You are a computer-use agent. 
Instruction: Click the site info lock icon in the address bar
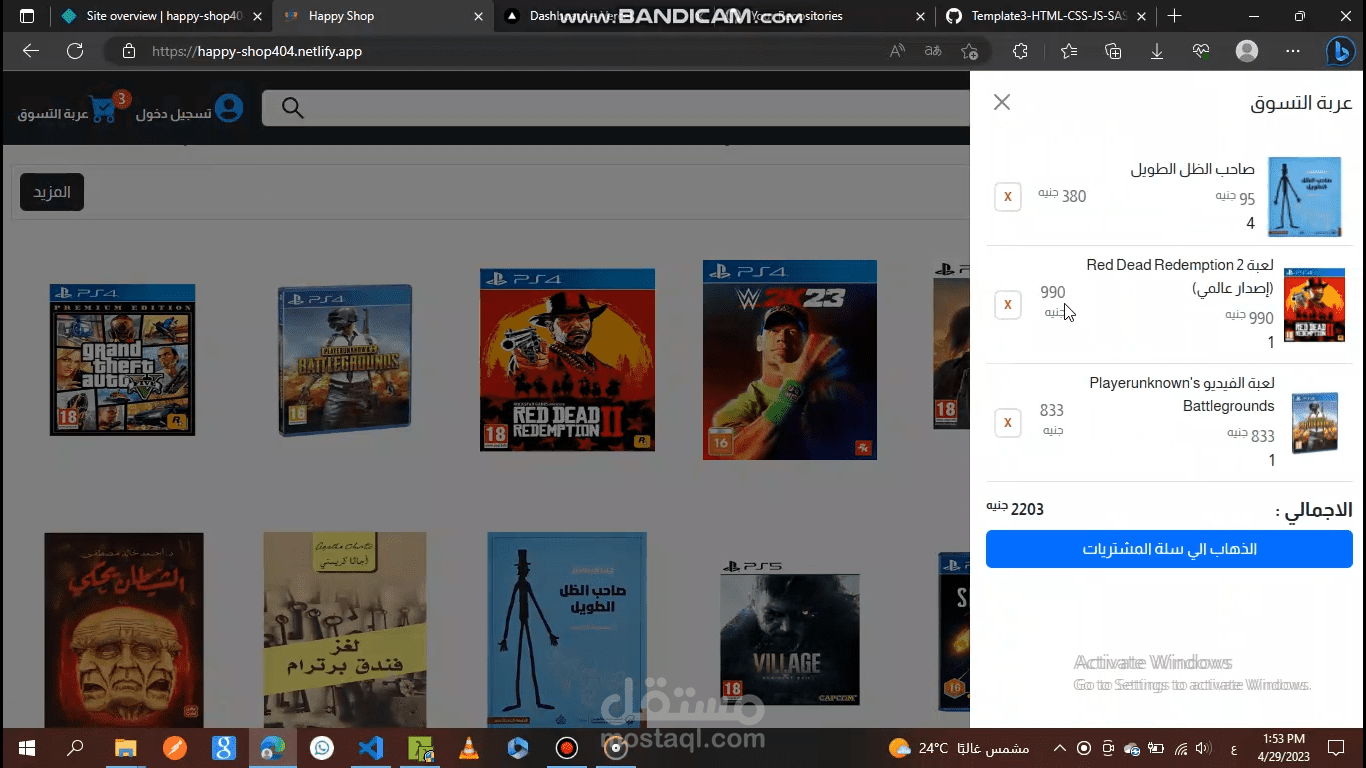[128, 51]
